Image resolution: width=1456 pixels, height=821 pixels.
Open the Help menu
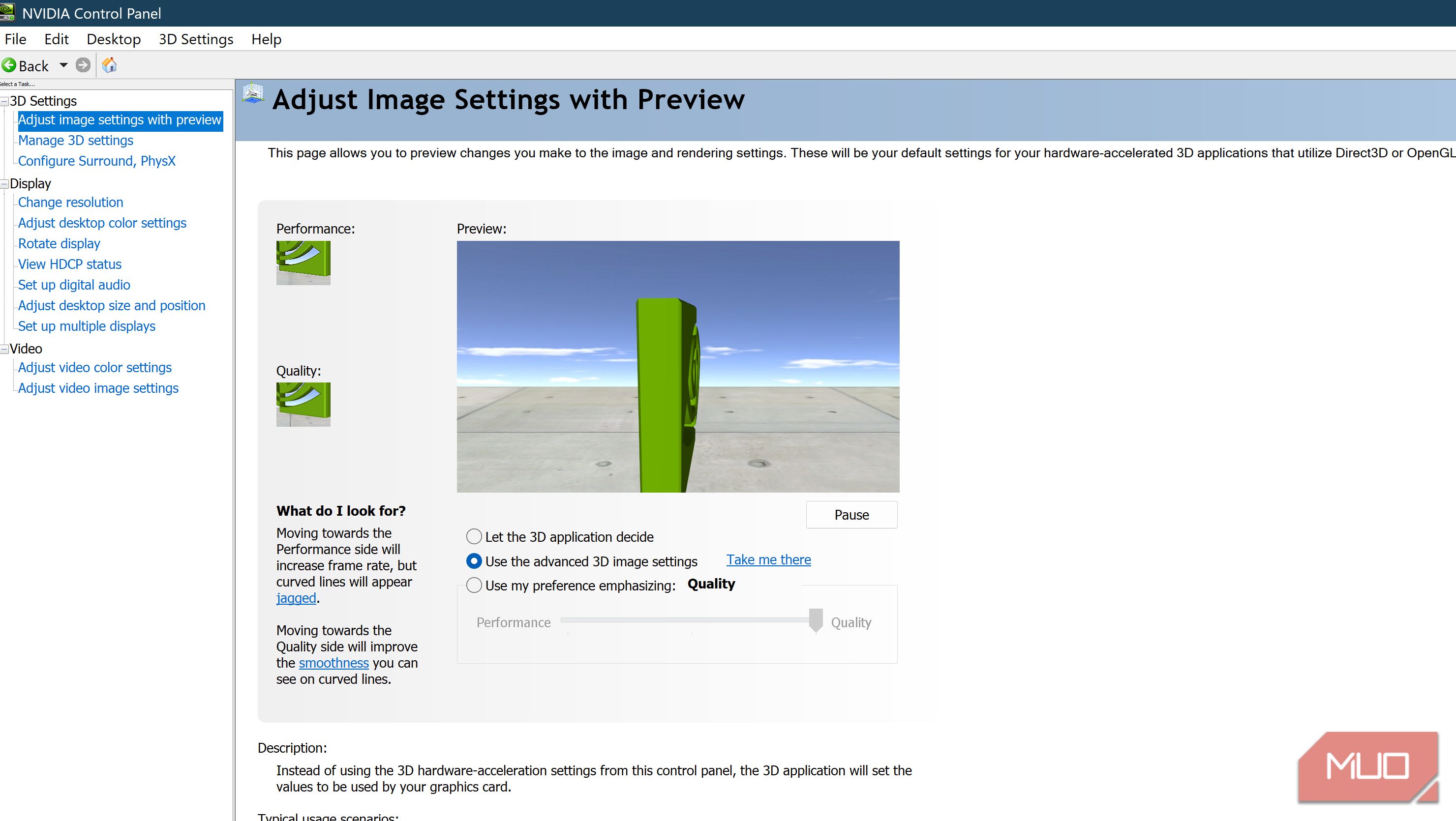click(266, 39)
